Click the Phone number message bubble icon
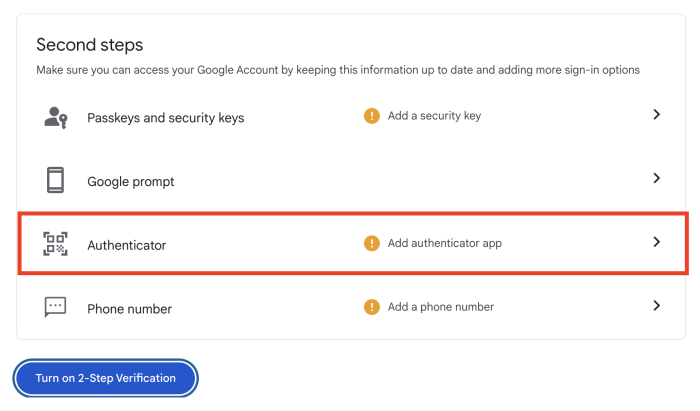The height and width of the screenshot is (411, 700). tap(56, 308)
